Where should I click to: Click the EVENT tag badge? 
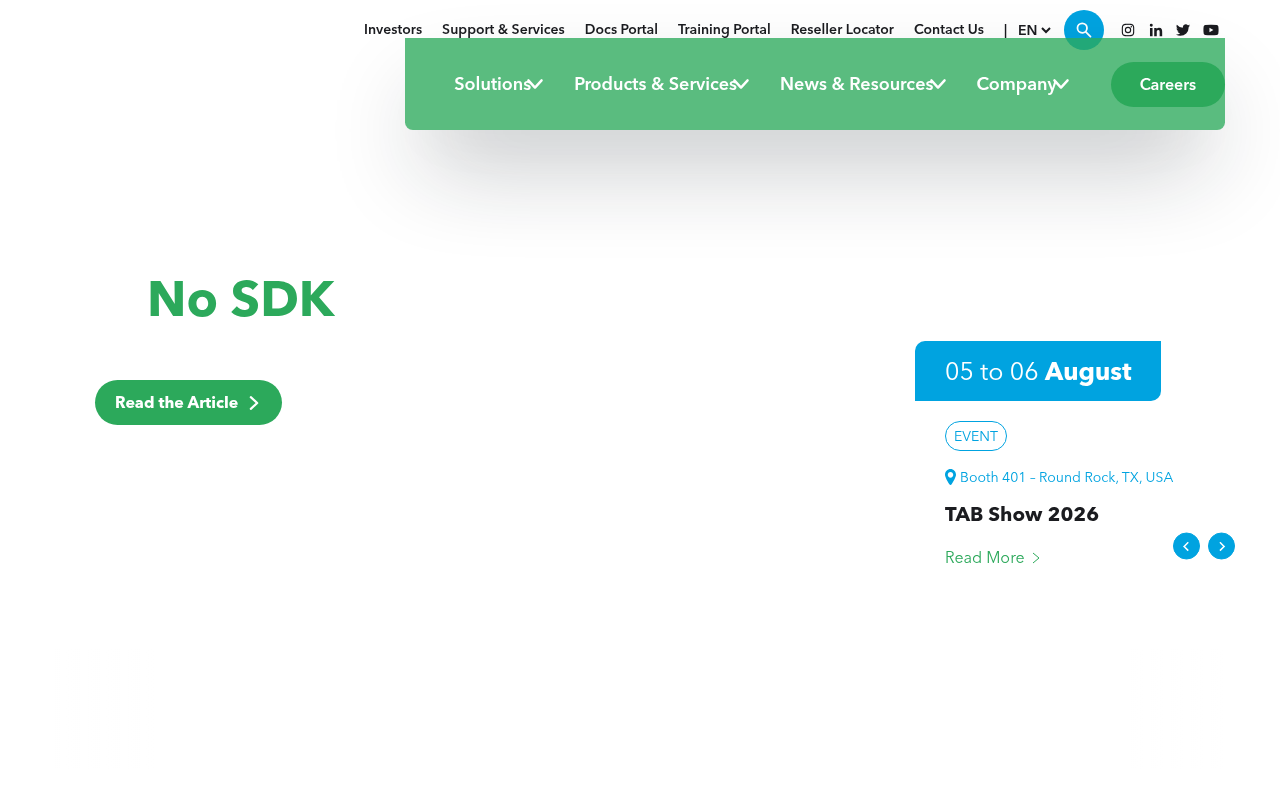[976, 436]
